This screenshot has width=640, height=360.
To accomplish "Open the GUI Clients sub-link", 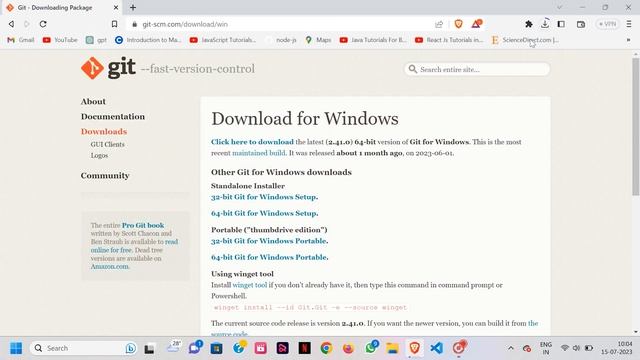I will pos(108,144).
